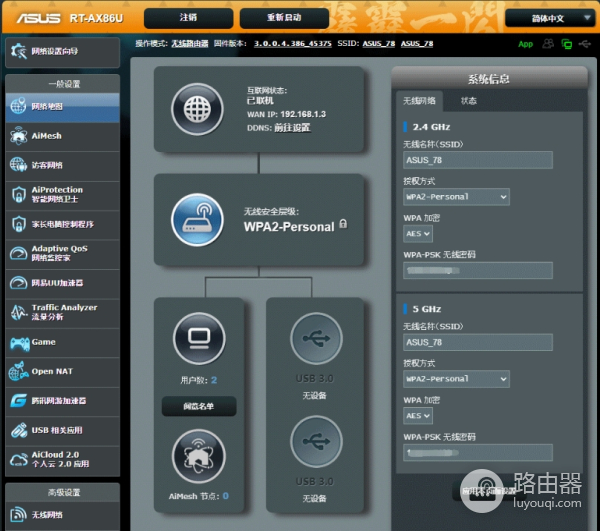Image resolution: width=600 pixels, height=531 pixels.
Task: Open the language dropdown showing 简体中文
Action: (548, 18)
